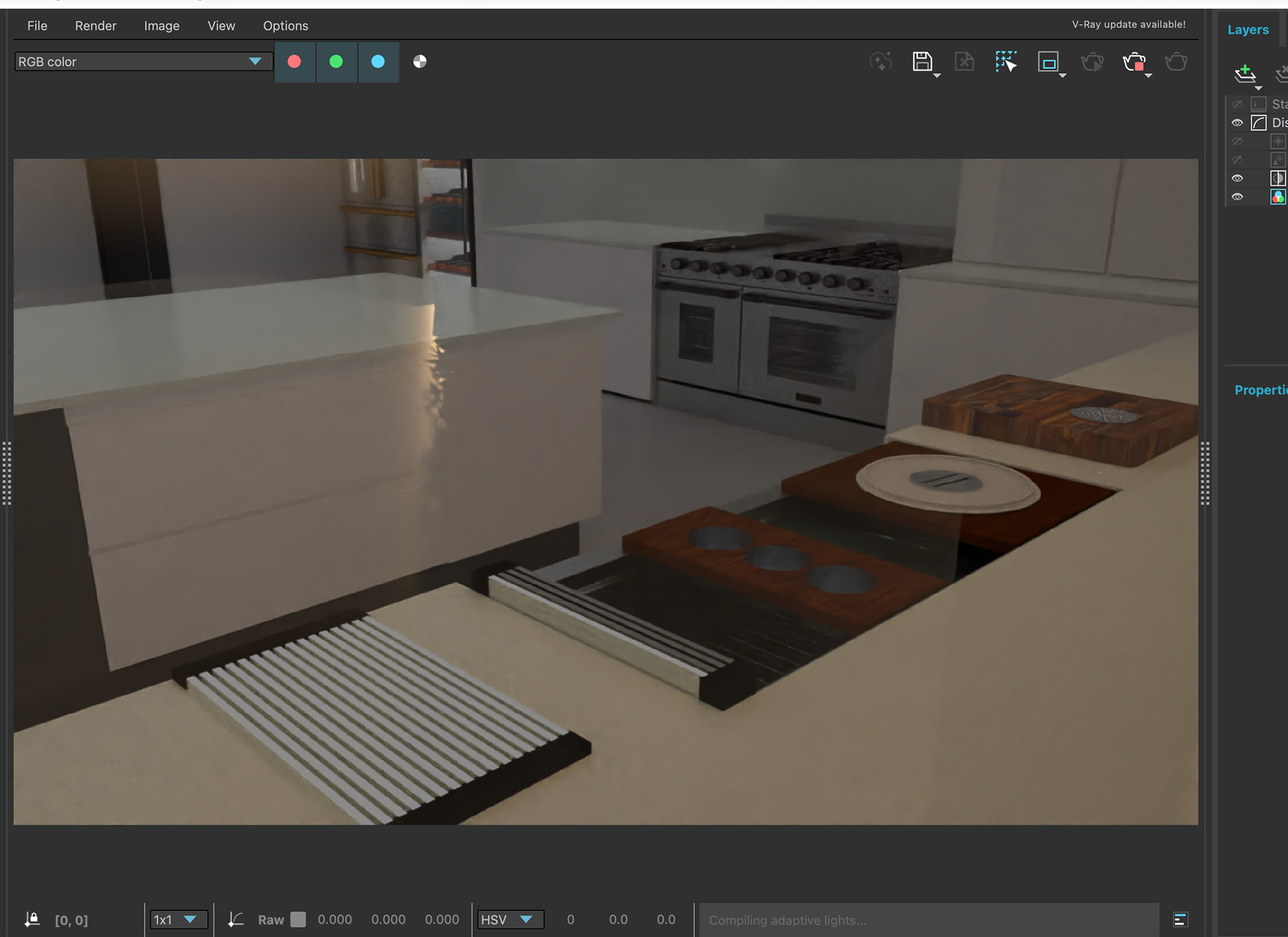Toggle the green channel button

[336, 62]
